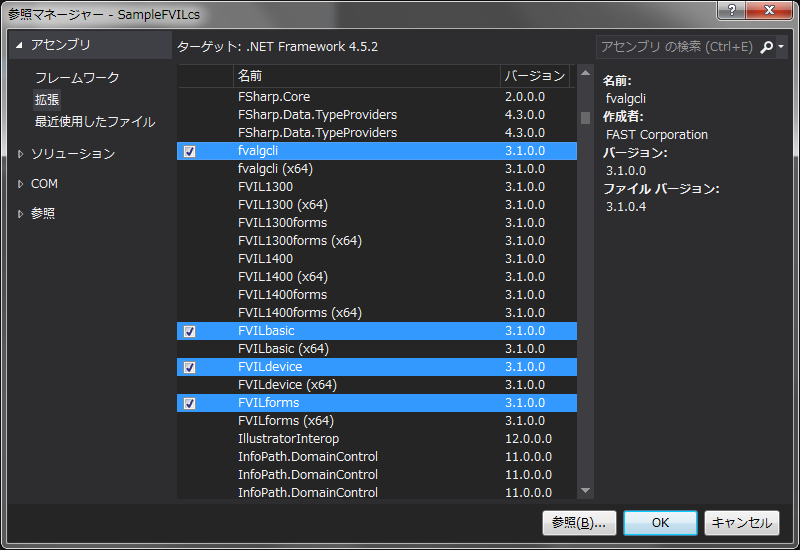Select the FVIL1400forms row
Image resolution: width=800 pixels, height=550 pixels.
(x=377, y=295)
